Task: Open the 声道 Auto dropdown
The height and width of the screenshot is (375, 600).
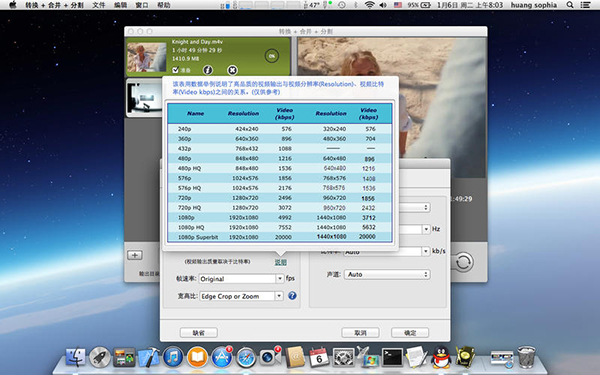Action: click(x=387, y=274)
